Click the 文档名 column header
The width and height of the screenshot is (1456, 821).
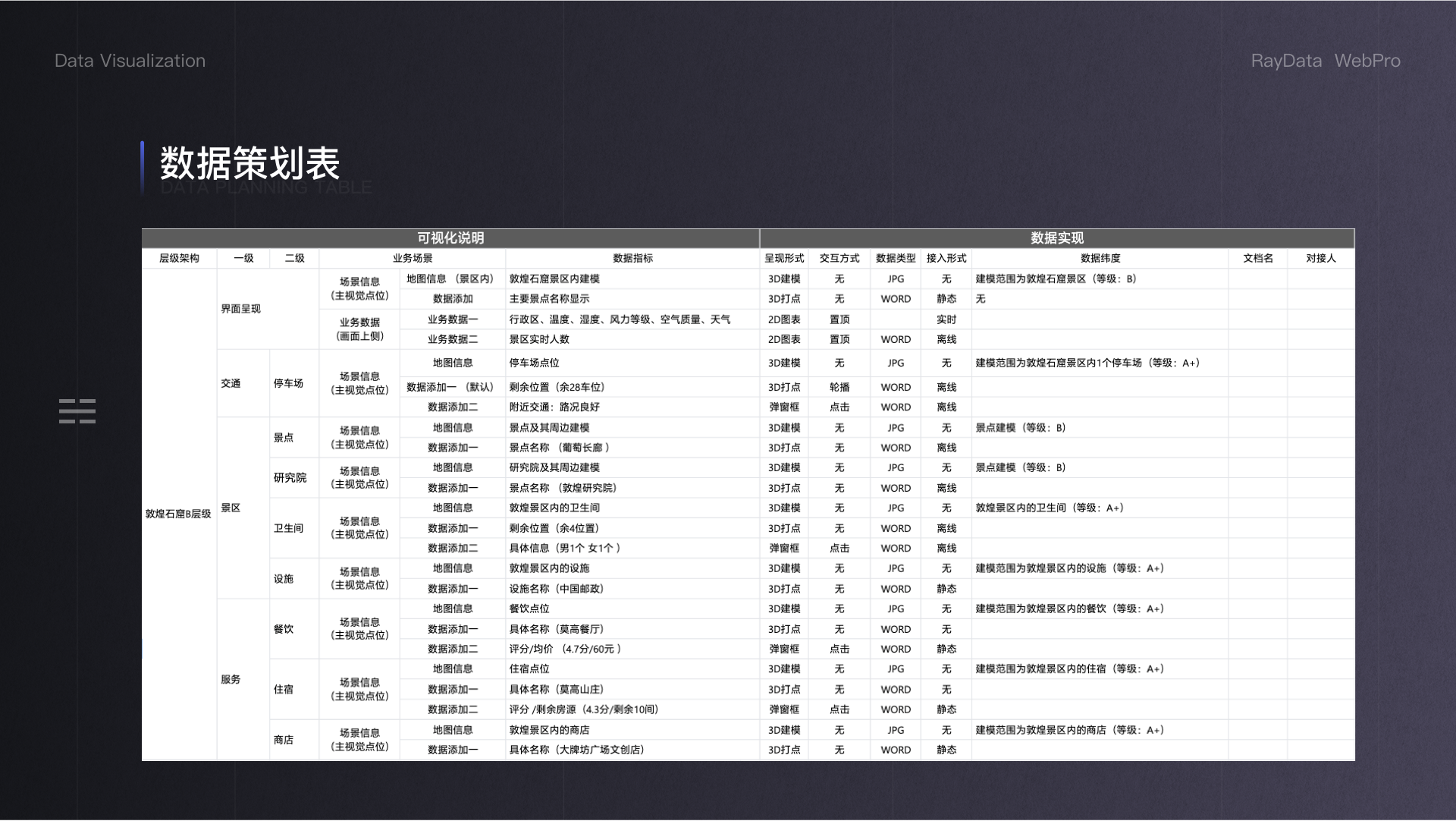coord(1257,258)
